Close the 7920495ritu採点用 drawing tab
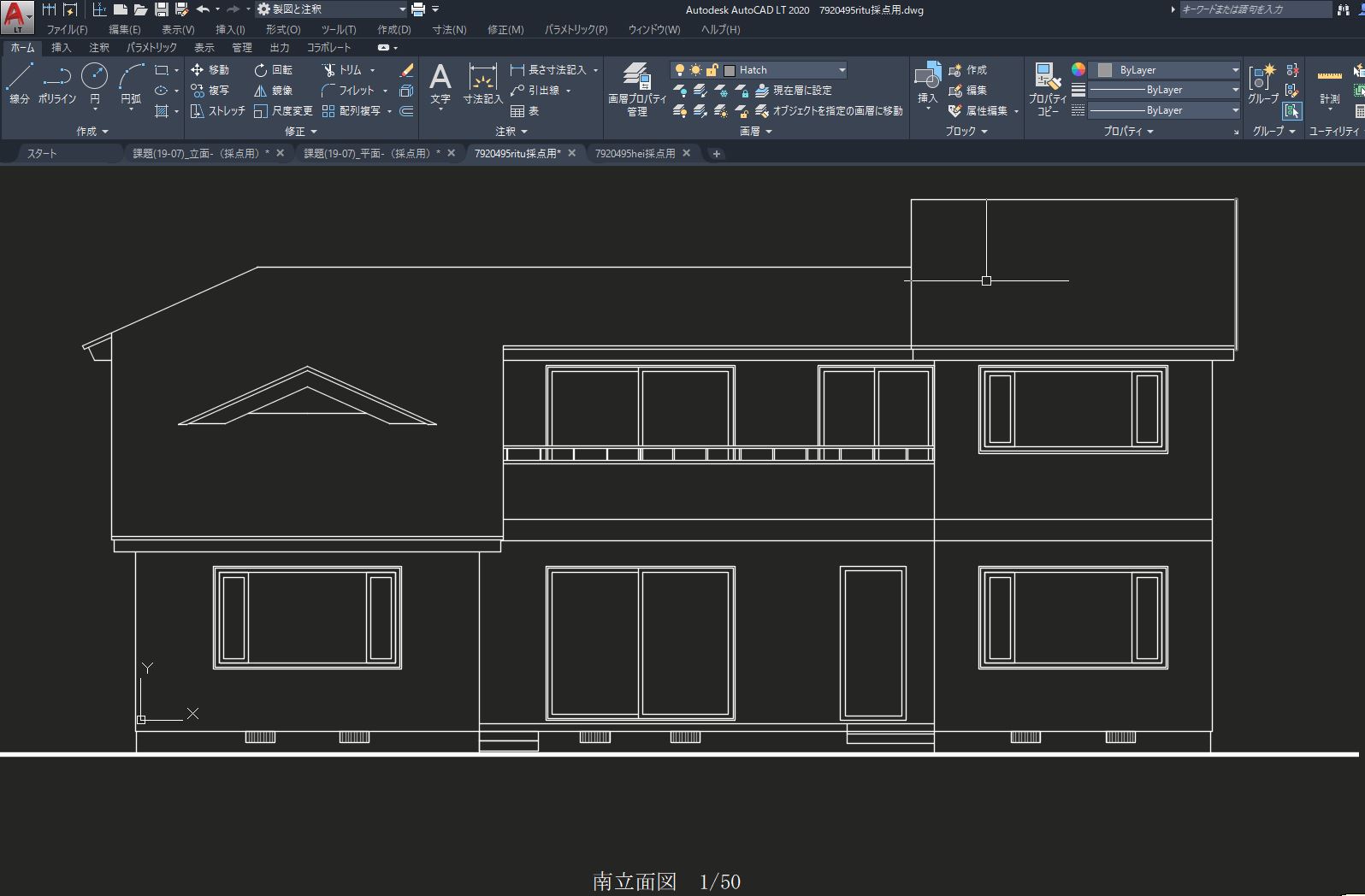 [572, 154]
